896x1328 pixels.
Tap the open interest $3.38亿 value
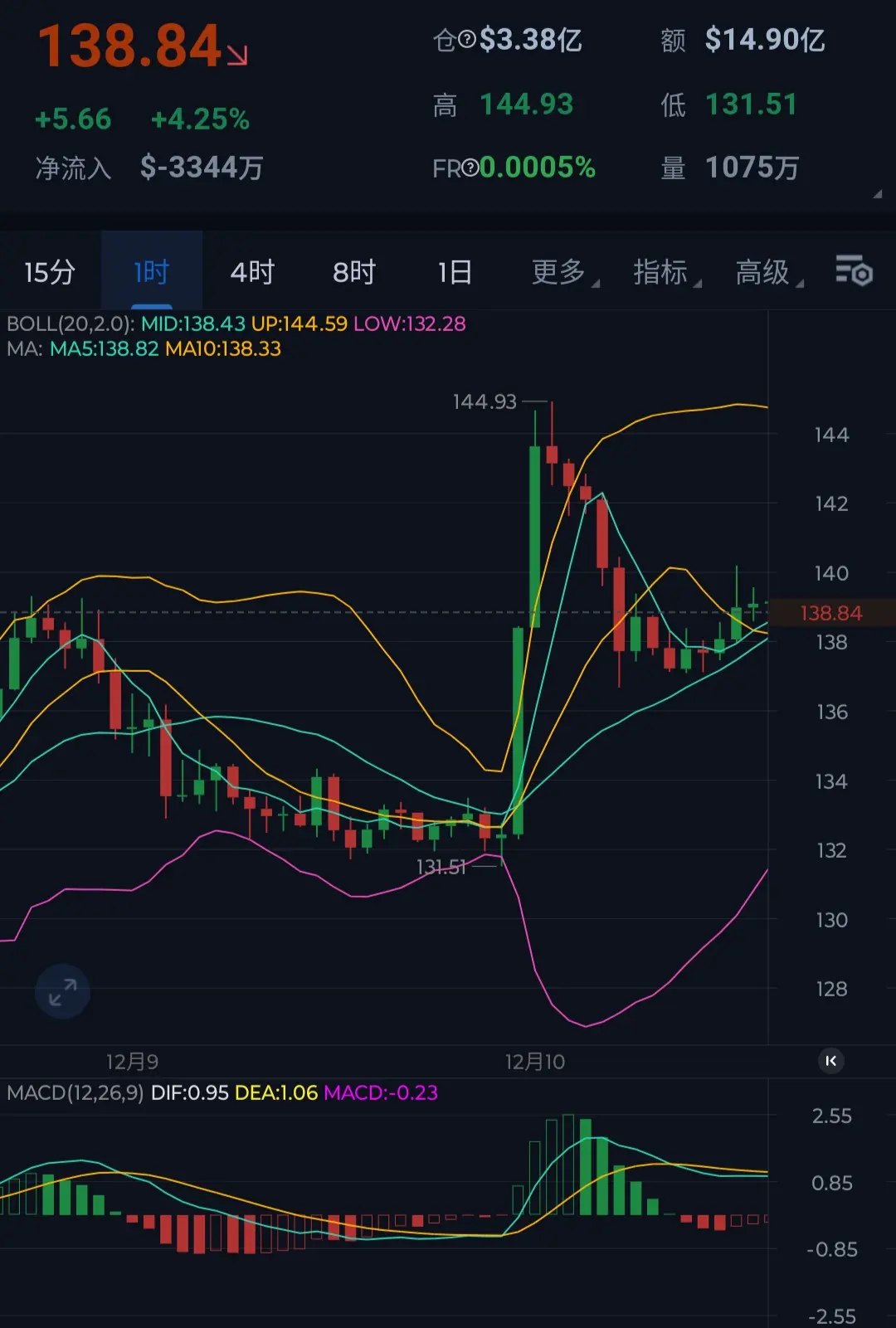click(531, 39)
